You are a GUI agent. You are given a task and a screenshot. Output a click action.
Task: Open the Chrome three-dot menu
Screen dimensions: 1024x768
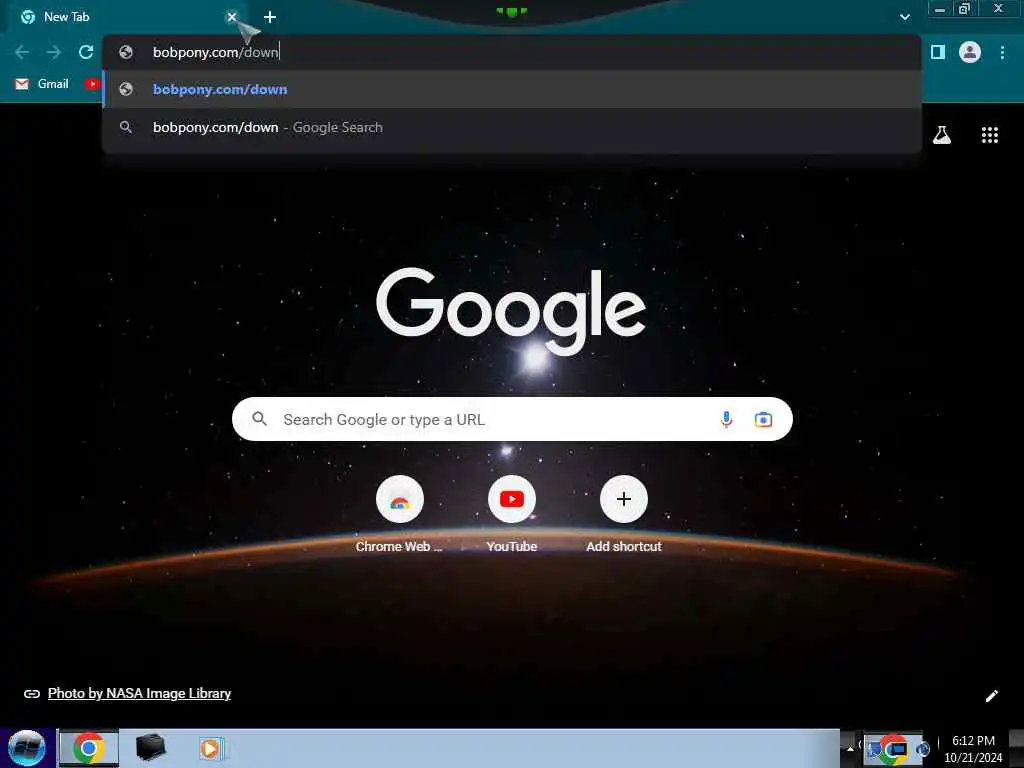[1002, 52]
